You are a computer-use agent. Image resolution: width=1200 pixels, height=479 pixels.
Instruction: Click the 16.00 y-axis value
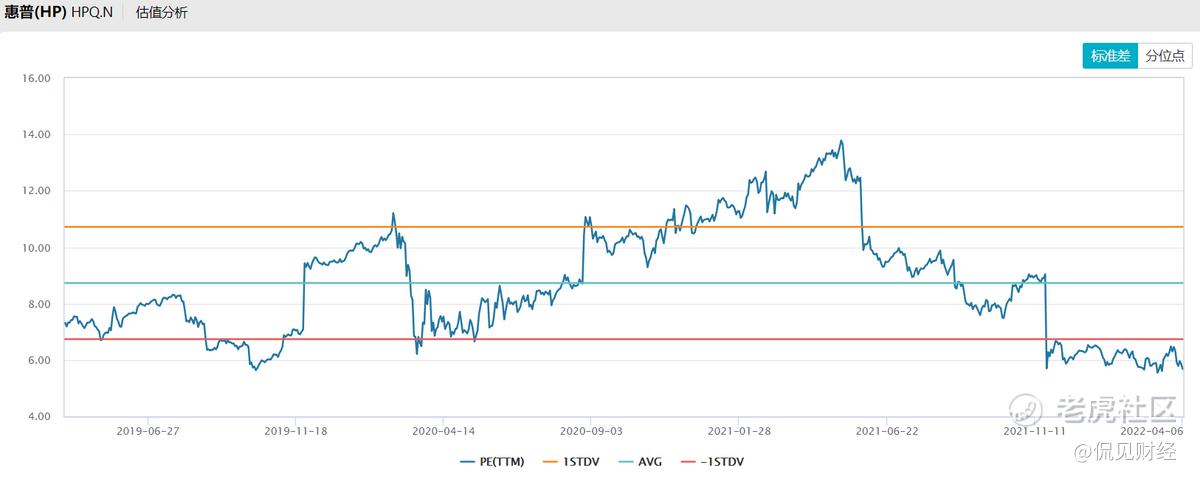pyautogui.click(x=36, y=78)
